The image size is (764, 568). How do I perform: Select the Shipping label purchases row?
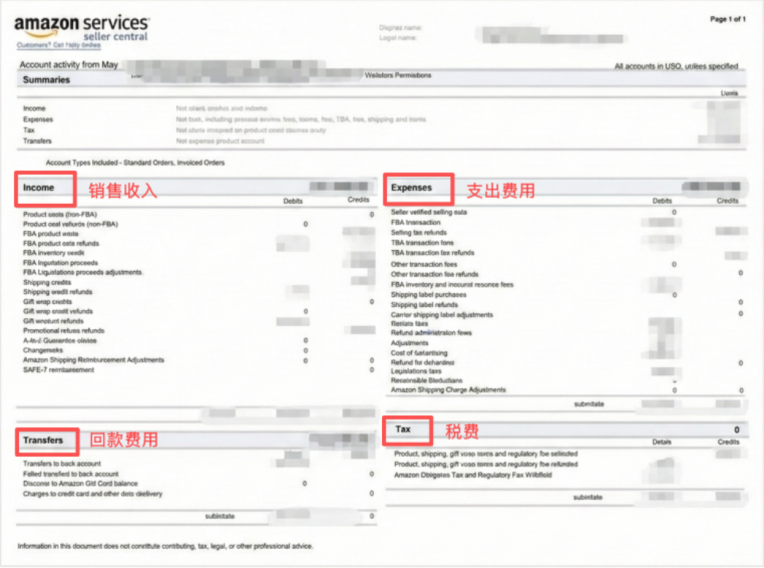point(428,294)
